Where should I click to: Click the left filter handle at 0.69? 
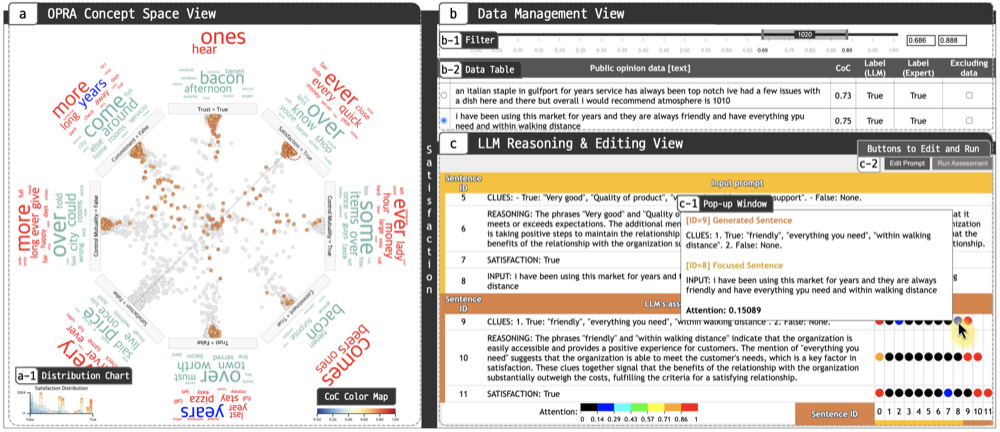coord(761,35)
